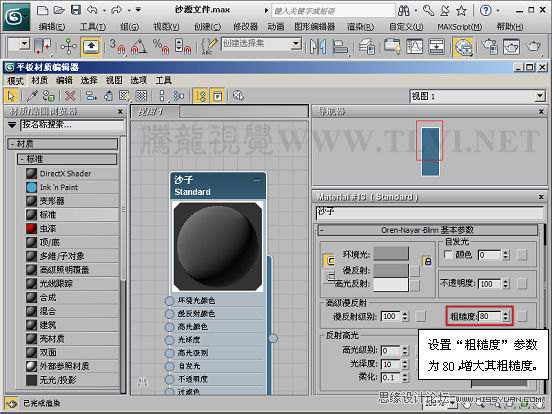The width and height of the screenshot is (552, 414).
Task: Toggle the highlighted Lay Out All icon
Action: (x=200, y=96)
